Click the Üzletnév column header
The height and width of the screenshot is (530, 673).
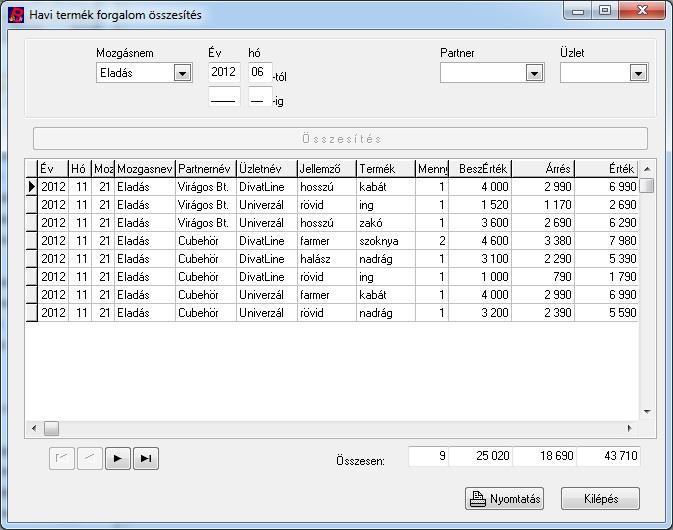tap(267, 169)
